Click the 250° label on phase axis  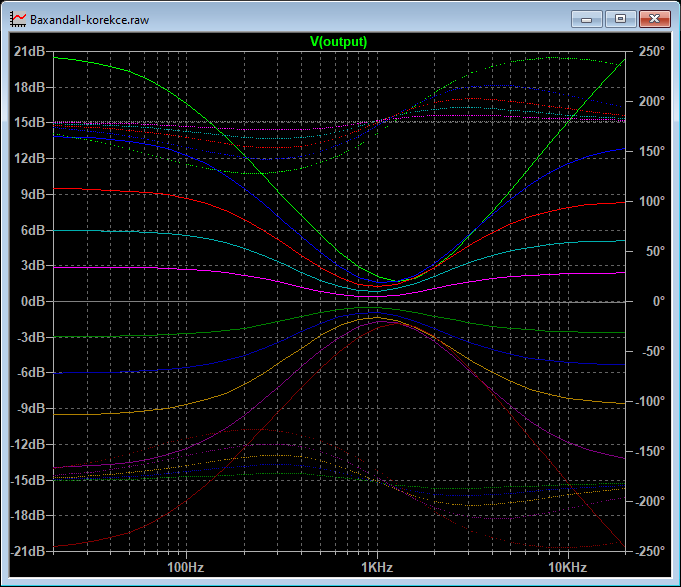click(651, 52)
